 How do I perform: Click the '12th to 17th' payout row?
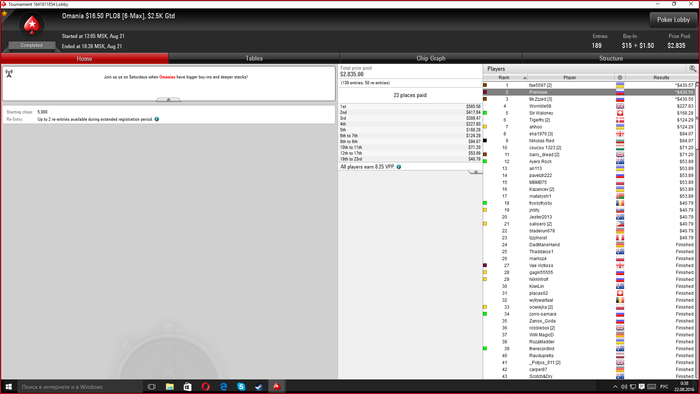tap(410, 153)
